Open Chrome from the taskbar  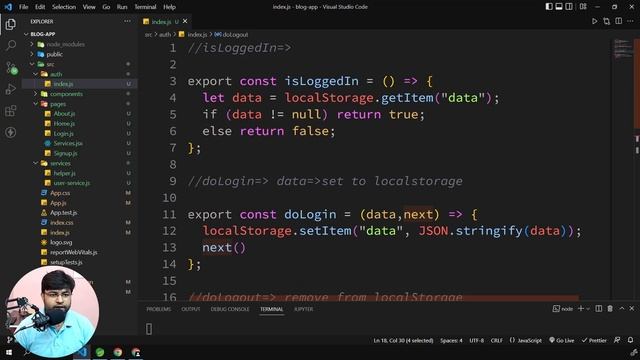point(118,352)
